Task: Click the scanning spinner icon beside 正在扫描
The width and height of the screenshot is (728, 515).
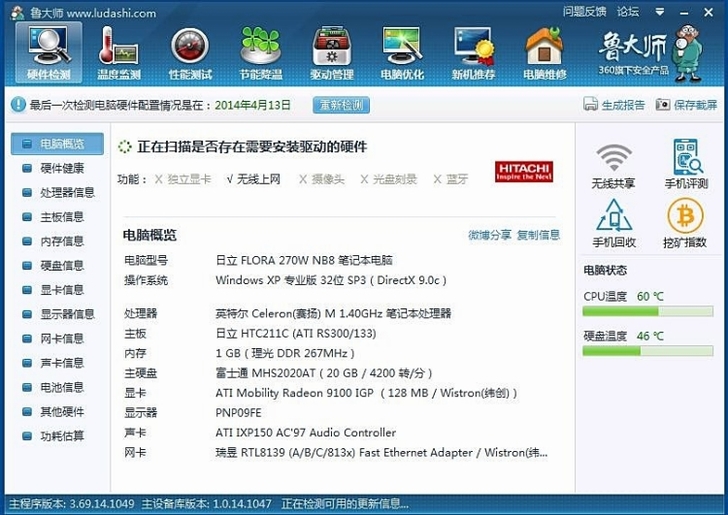Action: (124, 147)
